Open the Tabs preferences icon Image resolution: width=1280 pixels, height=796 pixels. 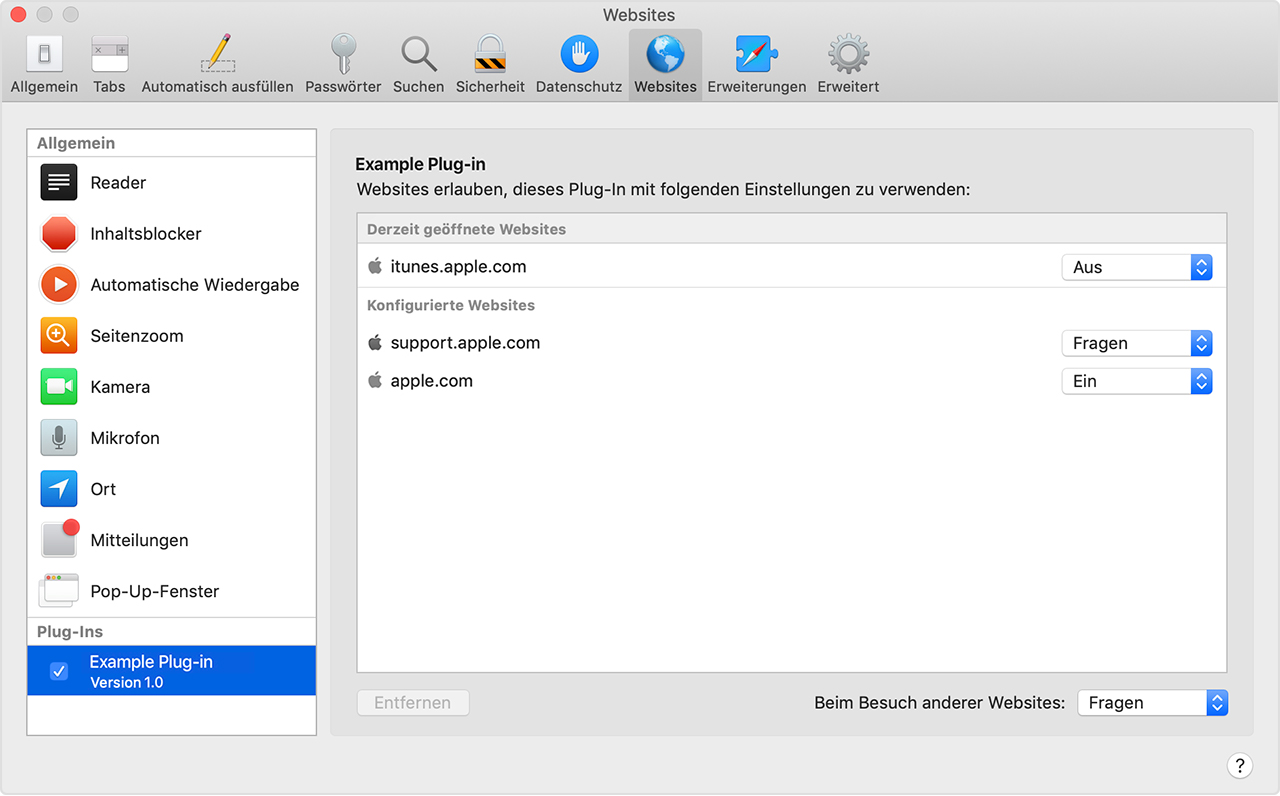point(109,53)
